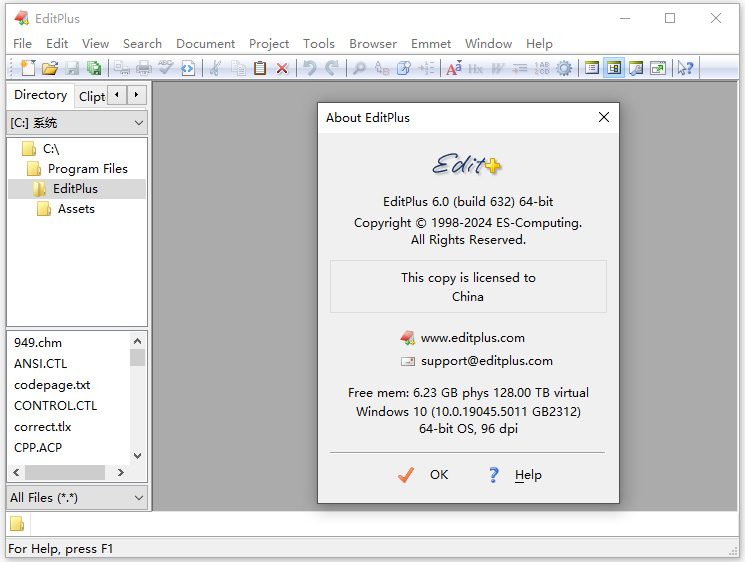Click the Print printer icon
The width and height of the screenshot is (745, 562).
(143, 68)
